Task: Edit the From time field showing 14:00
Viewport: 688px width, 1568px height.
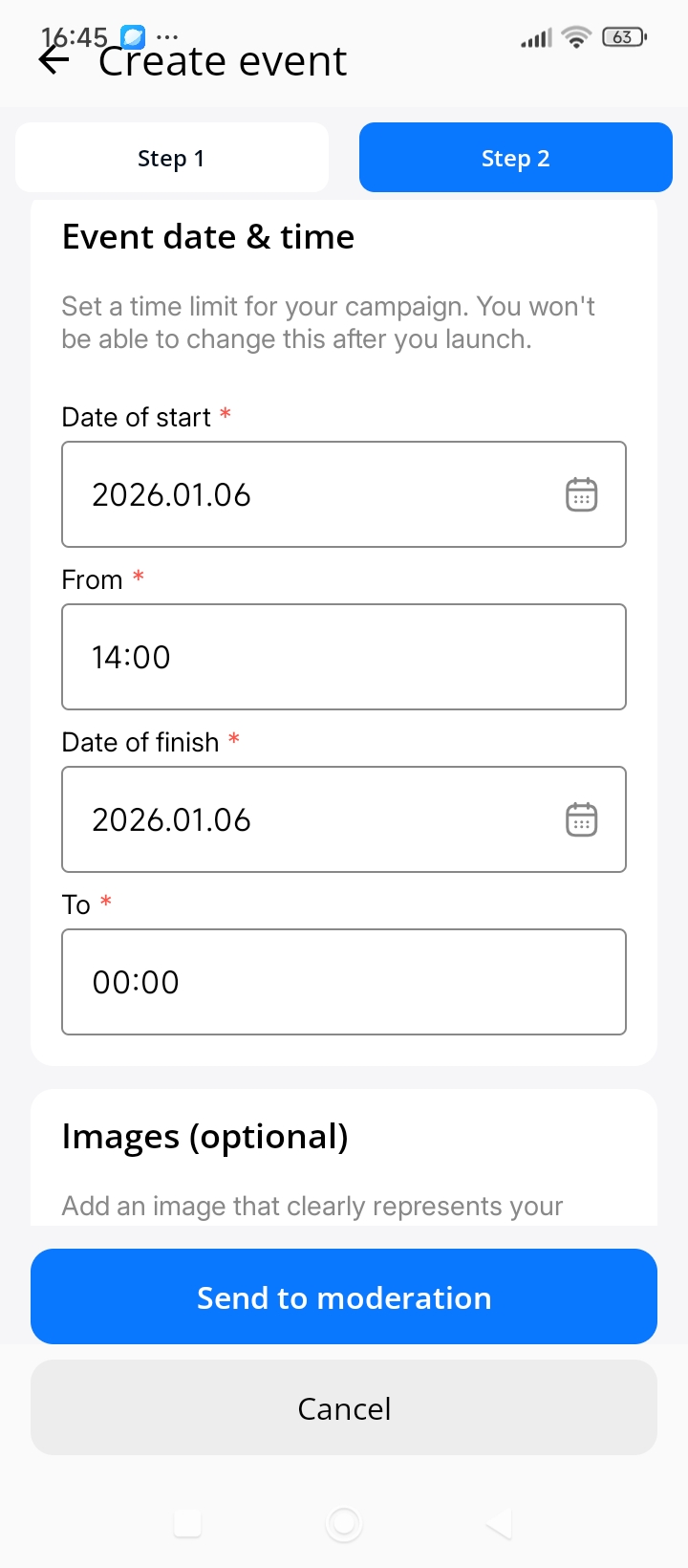Action: pyautogui.click(x=344, y=657)
